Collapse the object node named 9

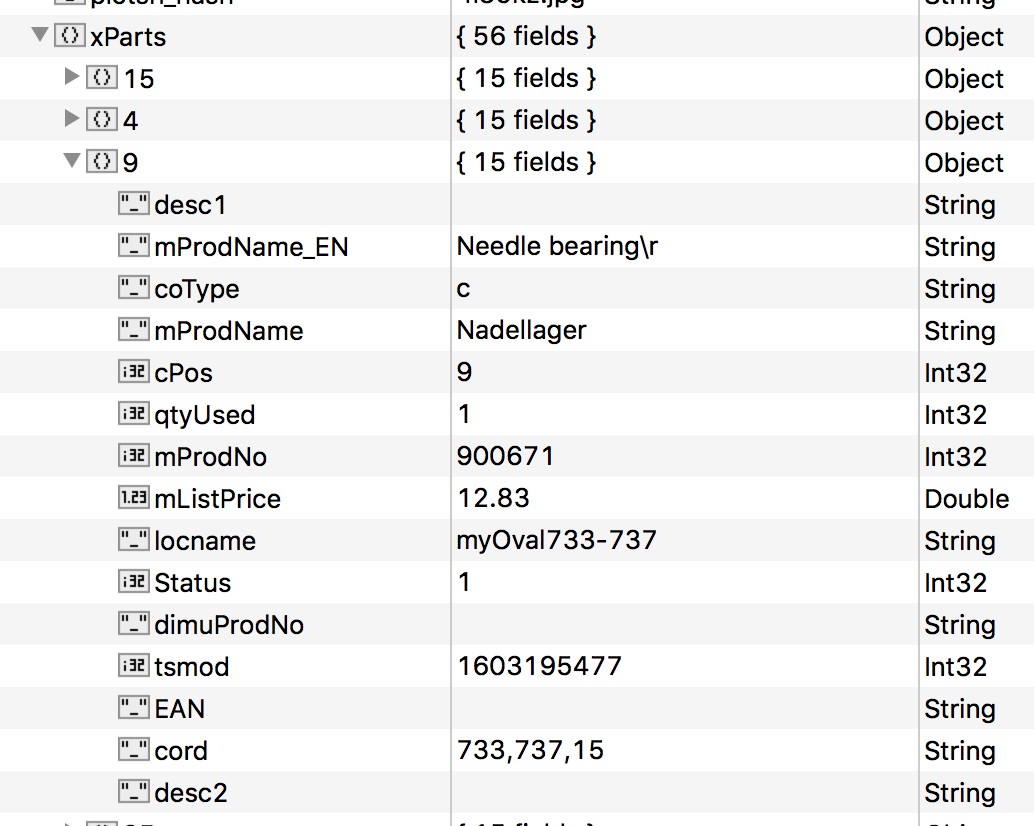[71, 161]
